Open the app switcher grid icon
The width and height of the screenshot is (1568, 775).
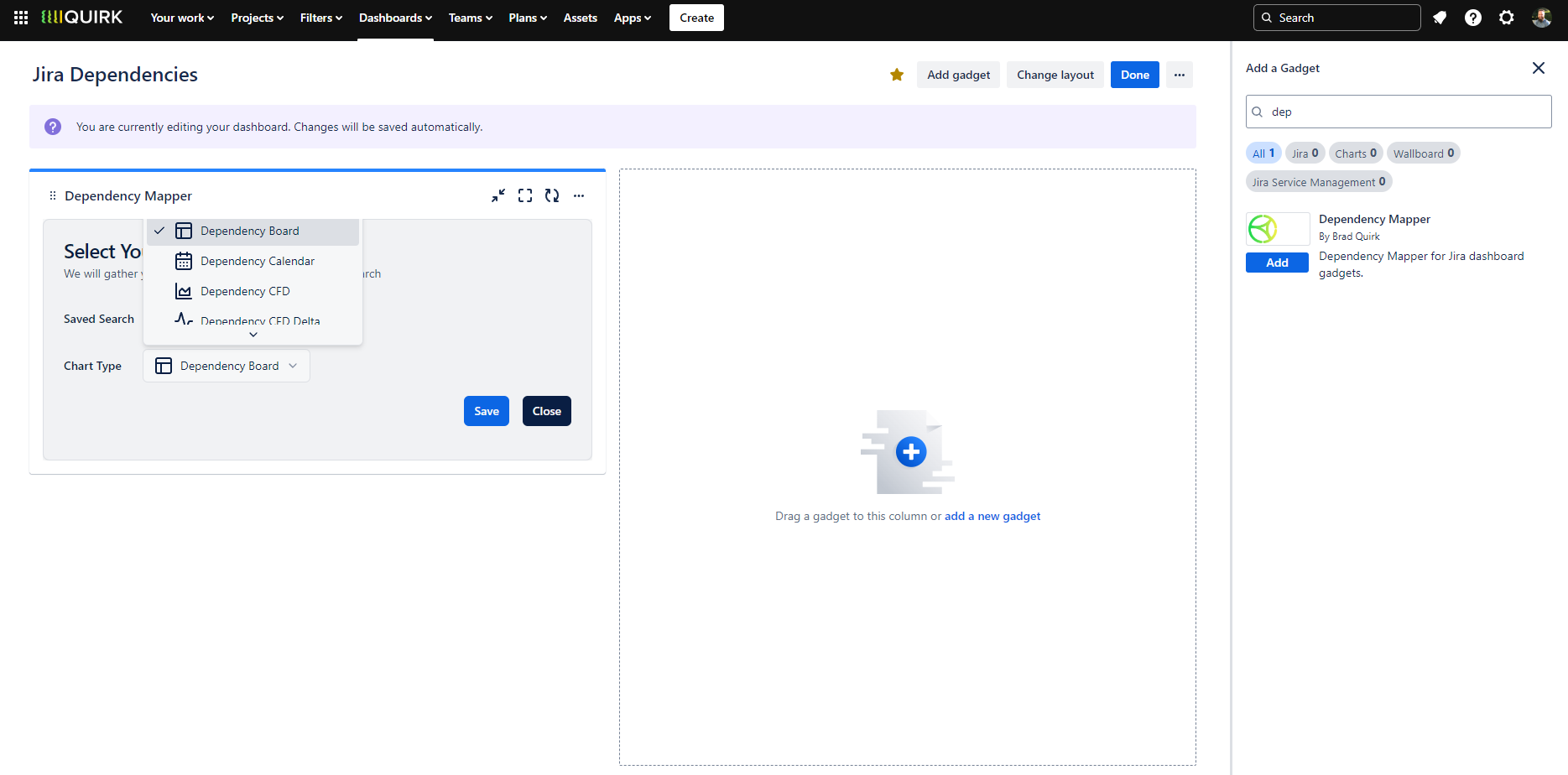click(21, 18)
